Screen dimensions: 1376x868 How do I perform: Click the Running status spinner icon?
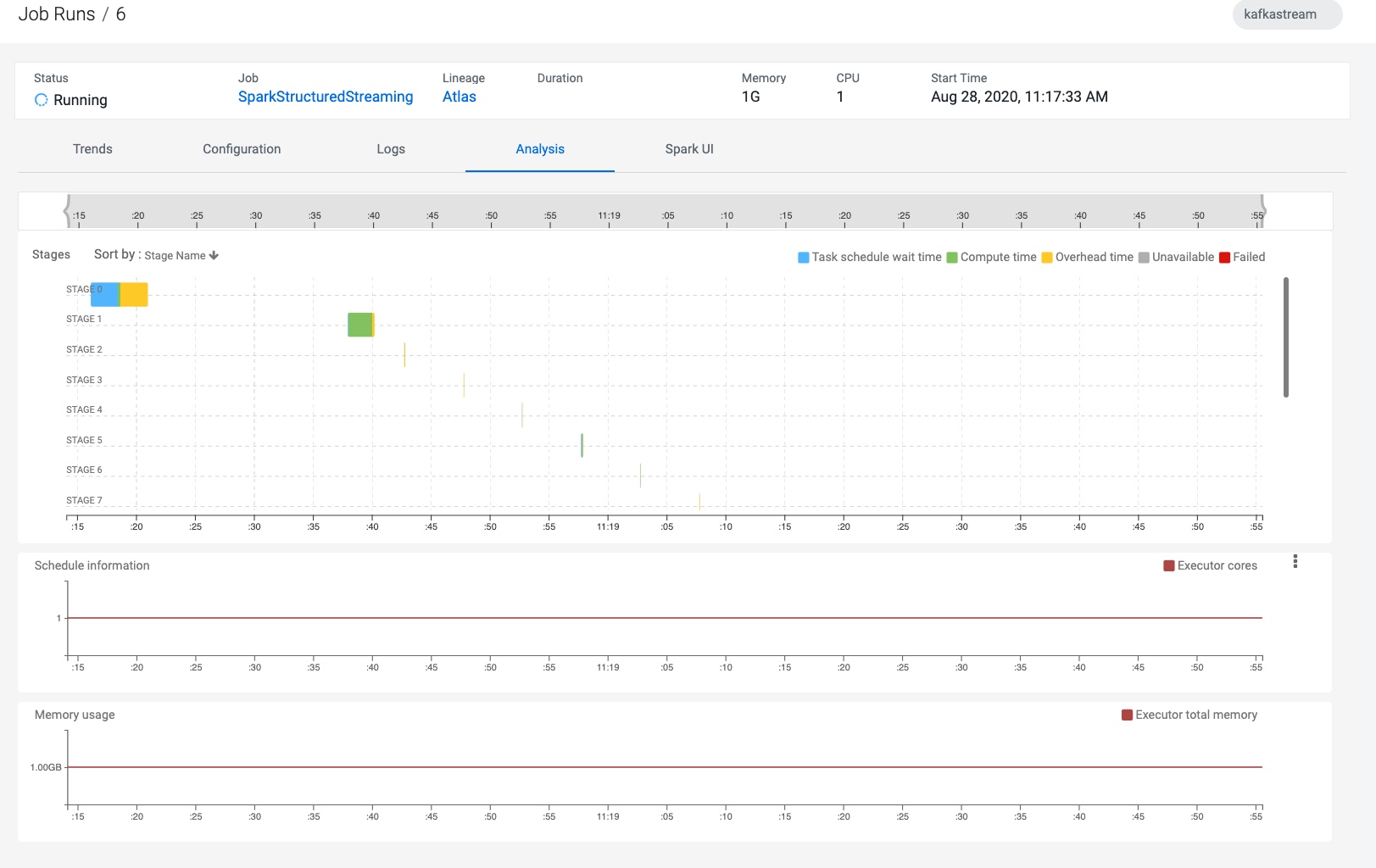[x=40, y=100]
